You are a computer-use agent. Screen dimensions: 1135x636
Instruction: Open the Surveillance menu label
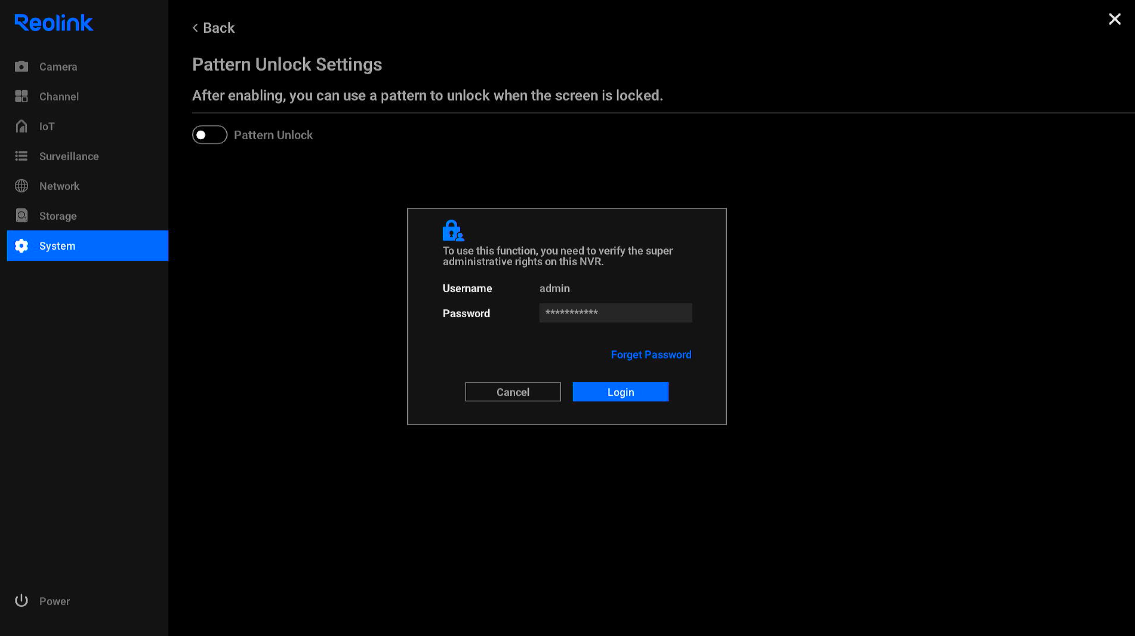click(x=69, y=156)
